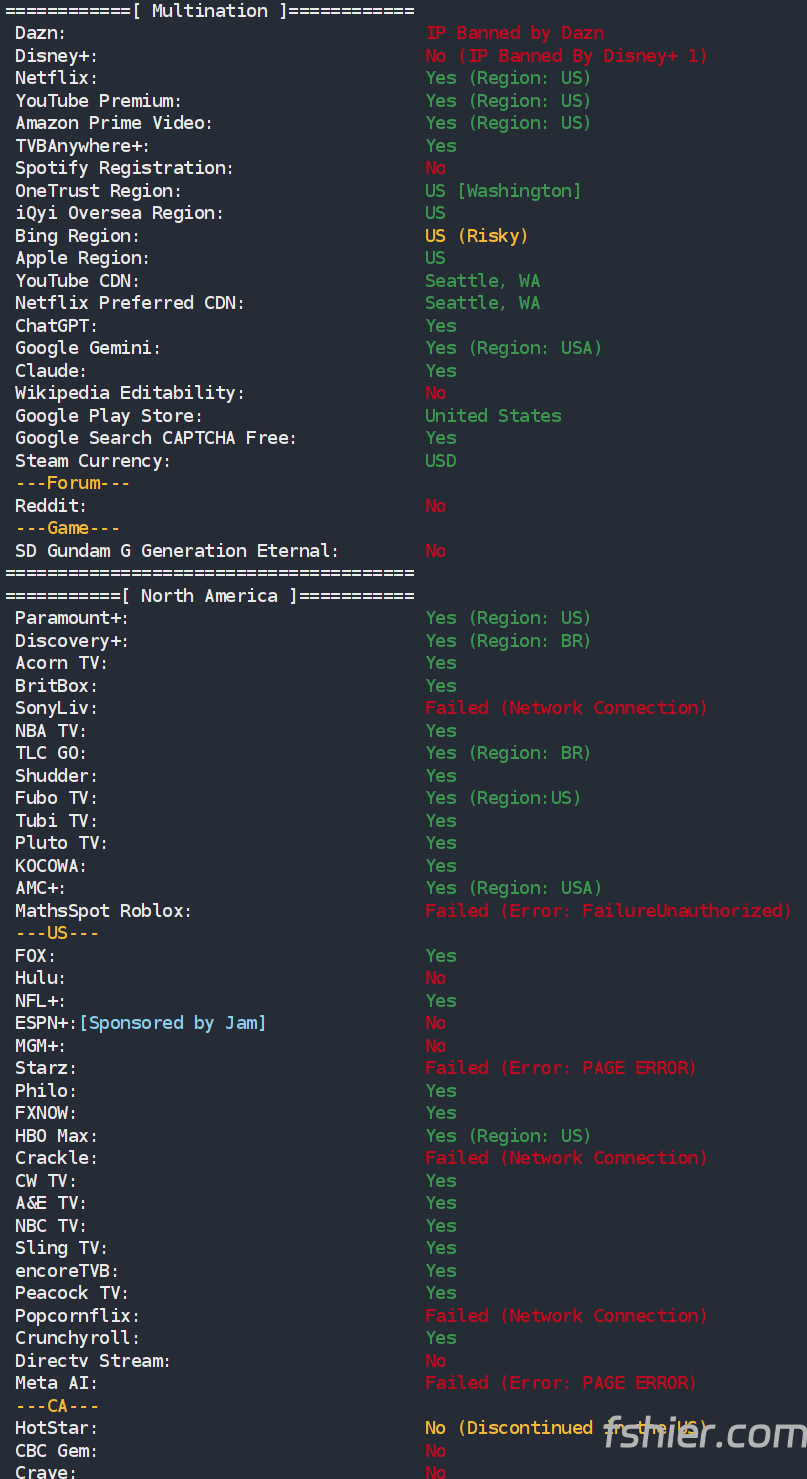This screenshot has width=807, height=1479.
Task: Select the Wikipedia Editability label
Action: pos(130,393)
